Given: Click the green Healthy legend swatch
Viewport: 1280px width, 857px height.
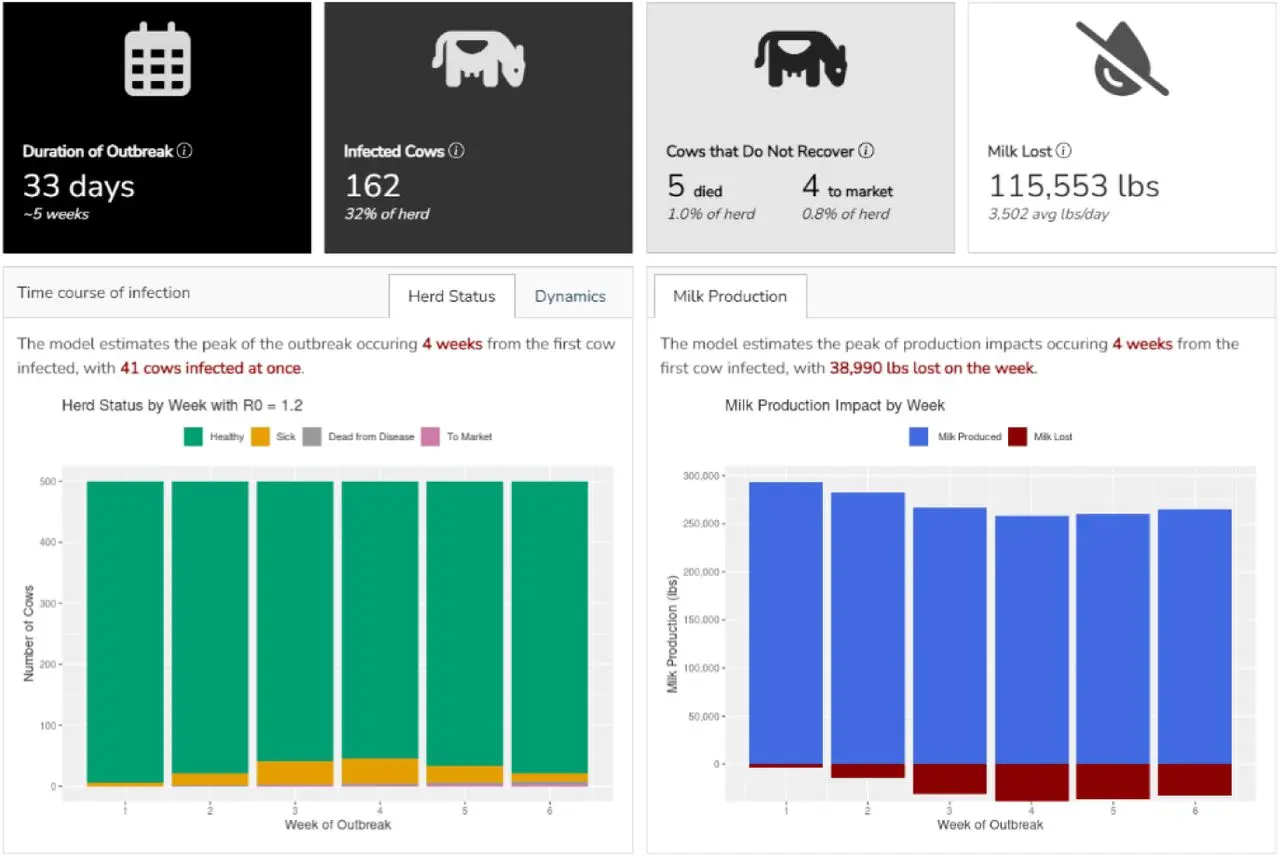Looking at the screenshot, I should pyautogui.click(x=193, y=436).
